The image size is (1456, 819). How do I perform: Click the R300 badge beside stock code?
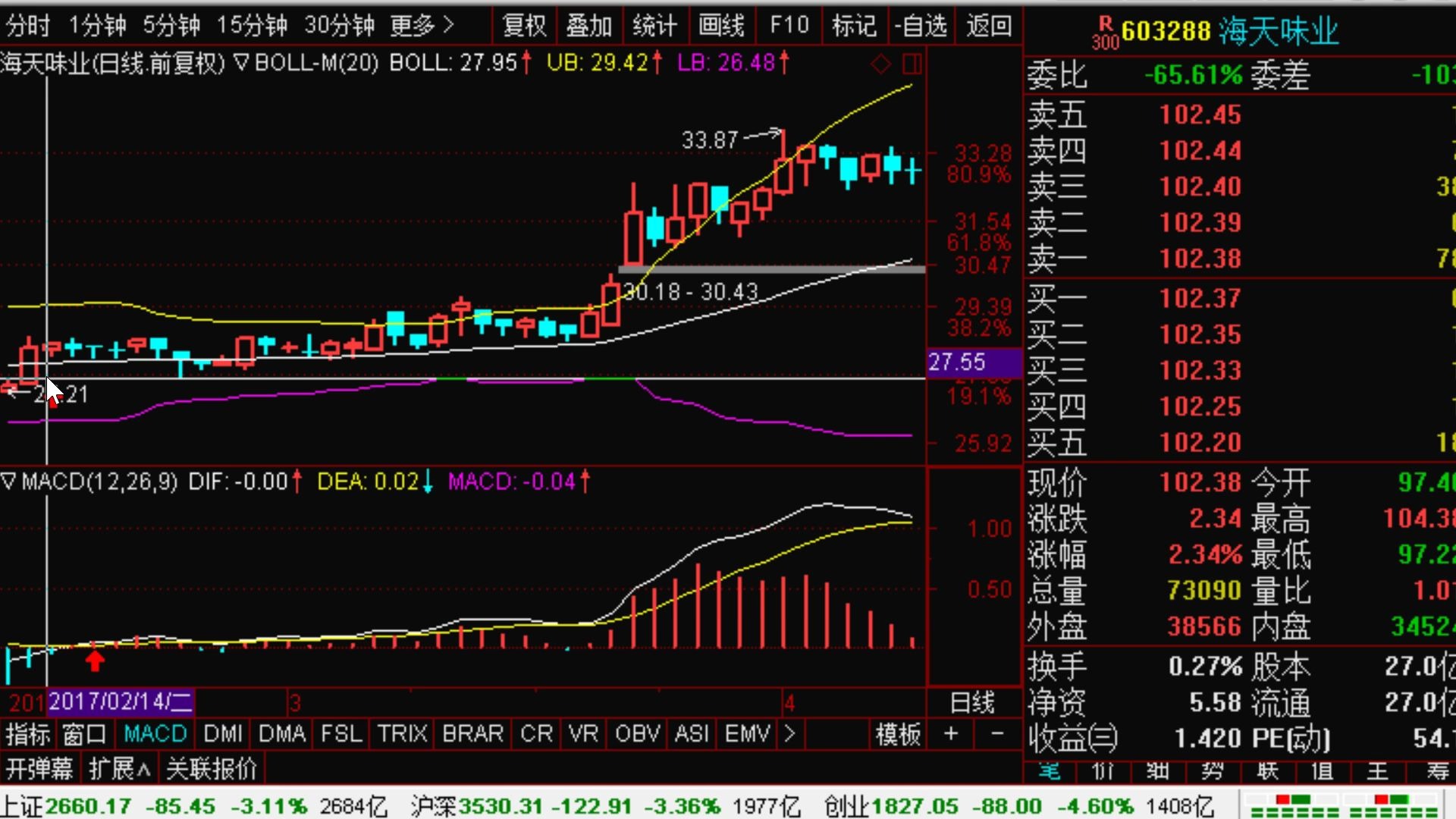pos(1105,33)
